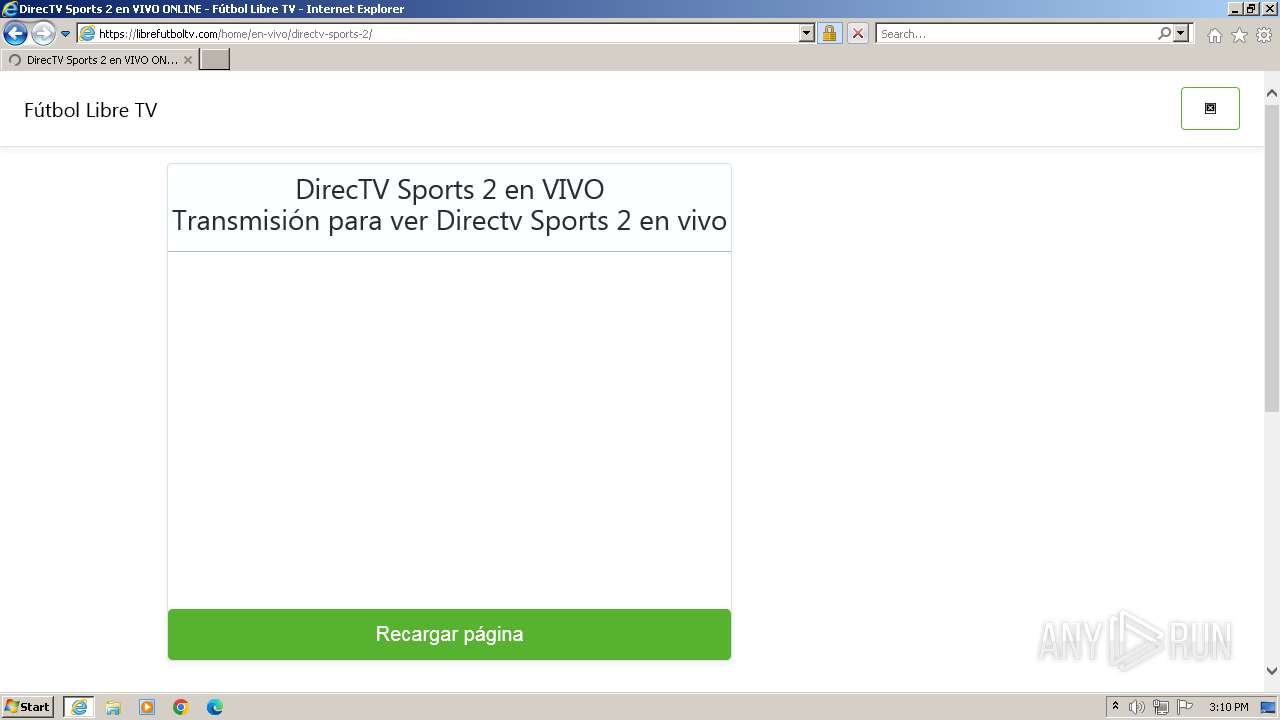Click the DirecTV Sports 2 en VIVO heading
The height and width of the screenshot is (720, 1280).
pos(450,189)
